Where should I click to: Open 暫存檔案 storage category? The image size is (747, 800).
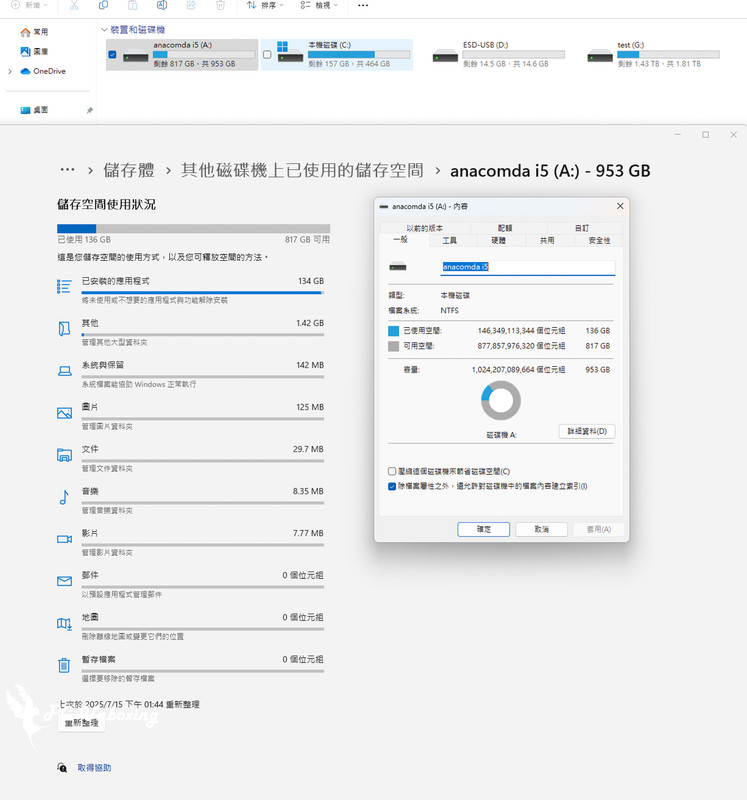pyautogui.click(x=190, y=669)
